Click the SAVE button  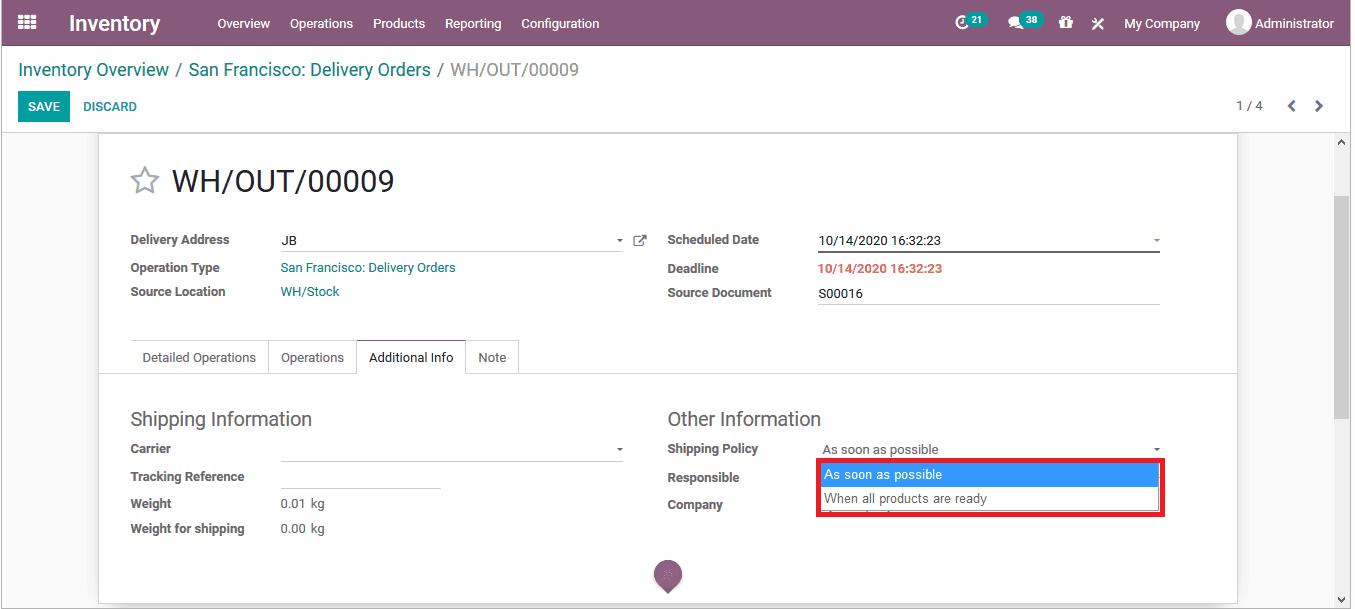pyautogui.click(x=44, y=107)
